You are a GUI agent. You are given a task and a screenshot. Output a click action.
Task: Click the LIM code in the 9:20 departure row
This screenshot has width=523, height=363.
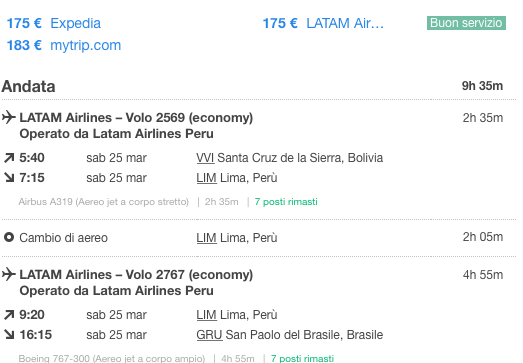(x=206, y=315)
